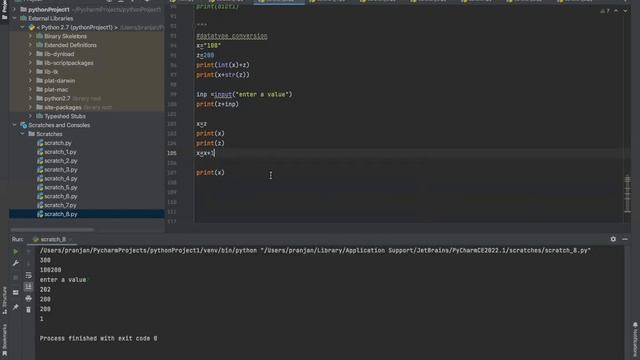Expand the plat-darwin folder
The width and height of the screenshot is (640, 360).
(30, 81)
